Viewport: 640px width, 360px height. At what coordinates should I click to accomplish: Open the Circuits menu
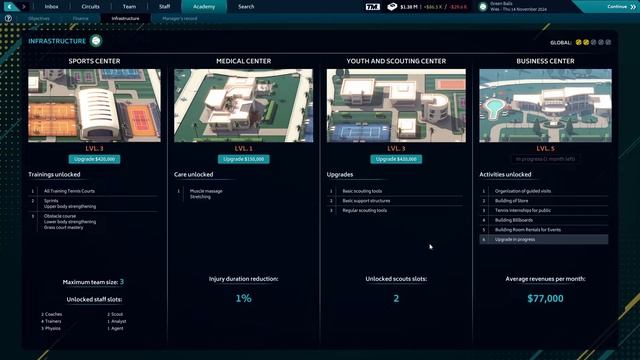point(90,7)
